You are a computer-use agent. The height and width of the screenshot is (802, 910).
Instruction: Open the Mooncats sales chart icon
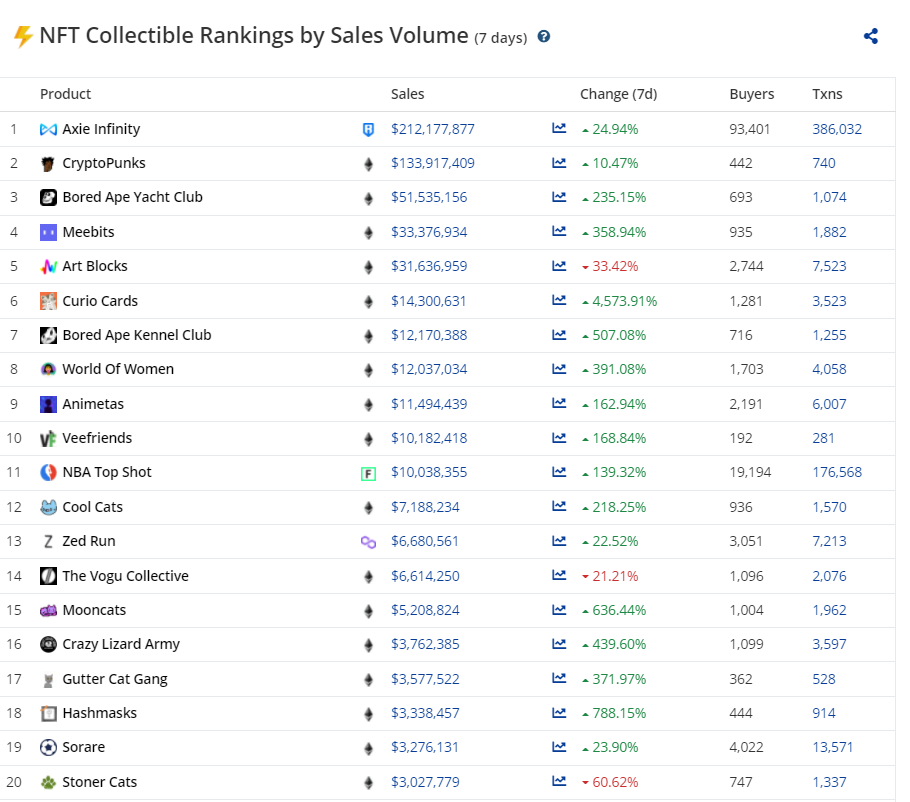tap(559, 610)
